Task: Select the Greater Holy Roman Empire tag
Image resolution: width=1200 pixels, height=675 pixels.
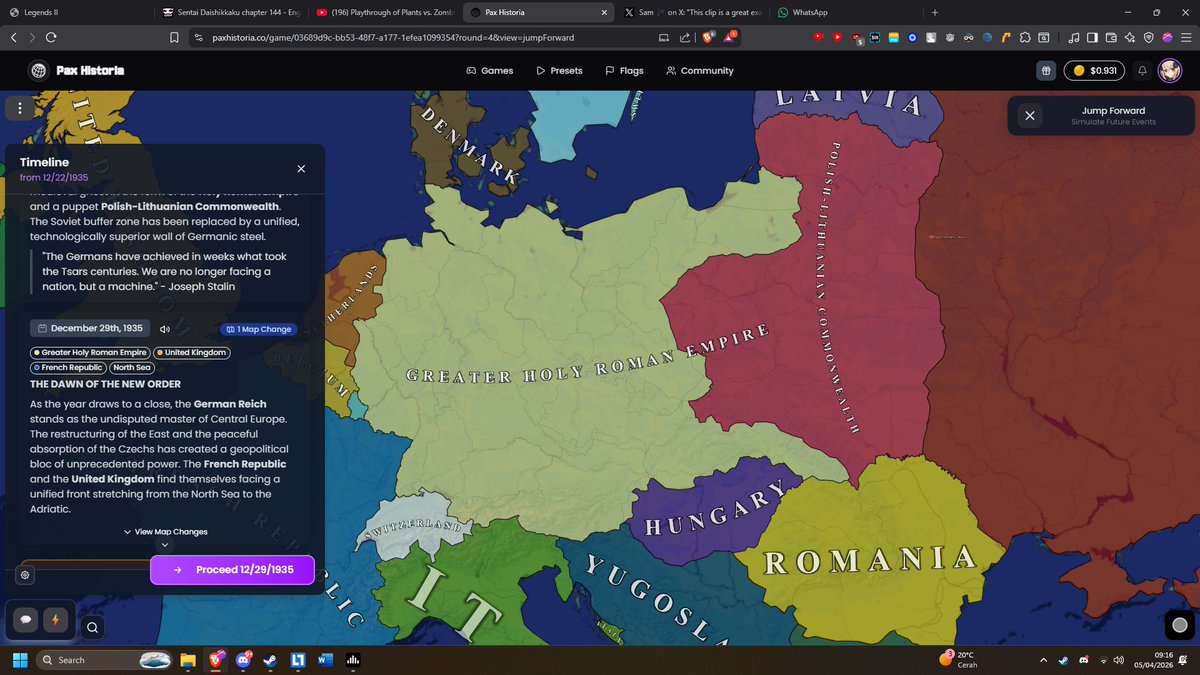Action: click(90, 353)
